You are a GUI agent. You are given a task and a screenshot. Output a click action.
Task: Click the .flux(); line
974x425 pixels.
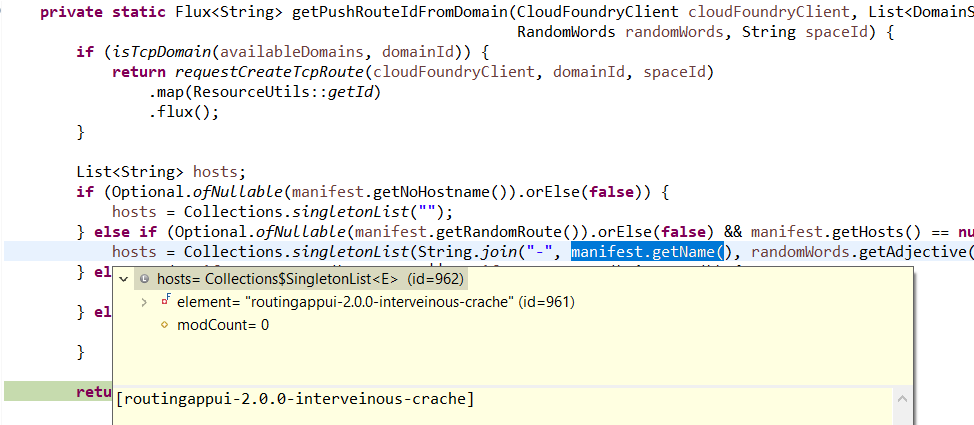[x=184, y=112]
